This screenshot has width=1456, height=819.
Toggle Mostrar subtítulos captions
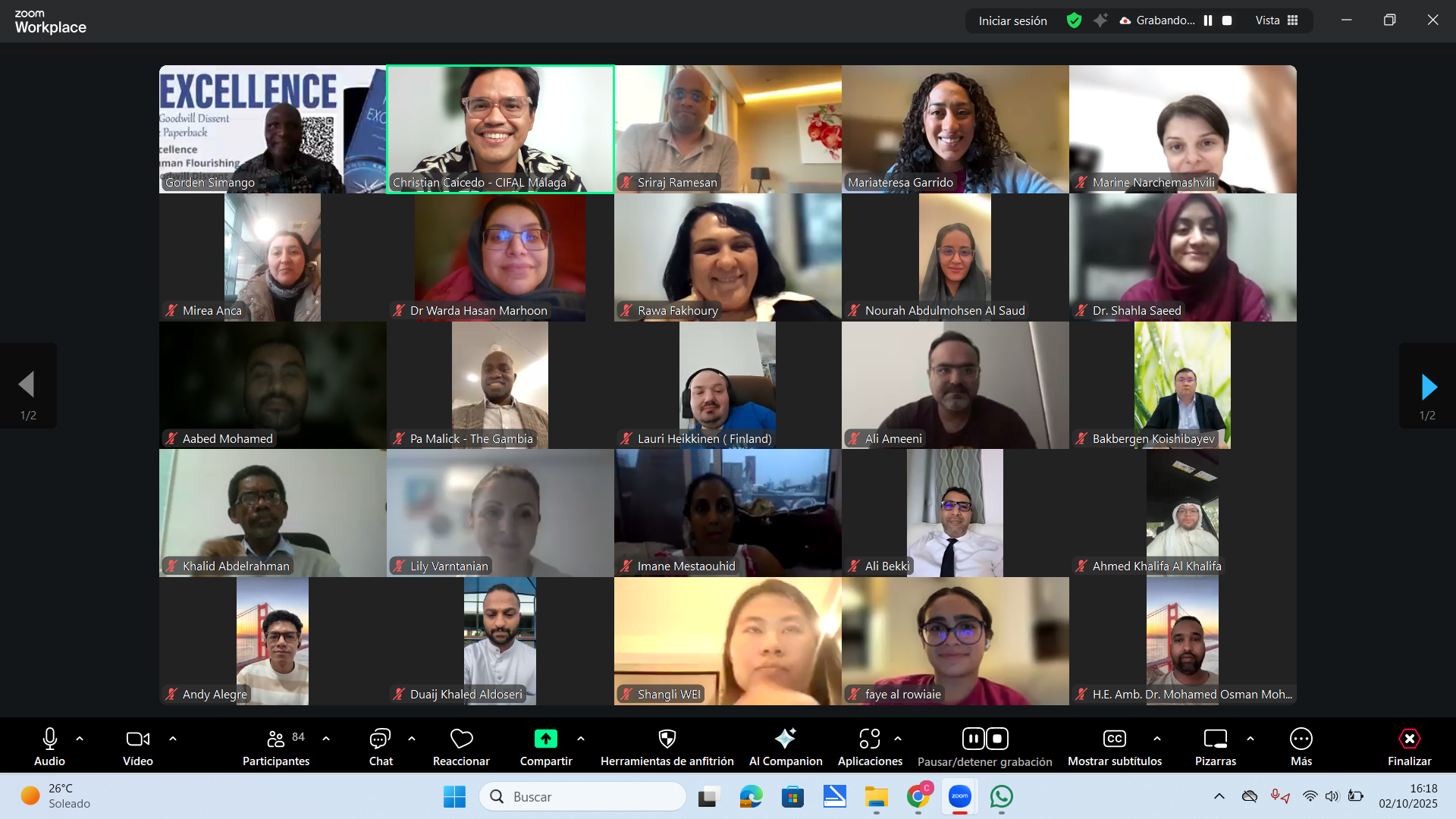(x=1114, y=739)
